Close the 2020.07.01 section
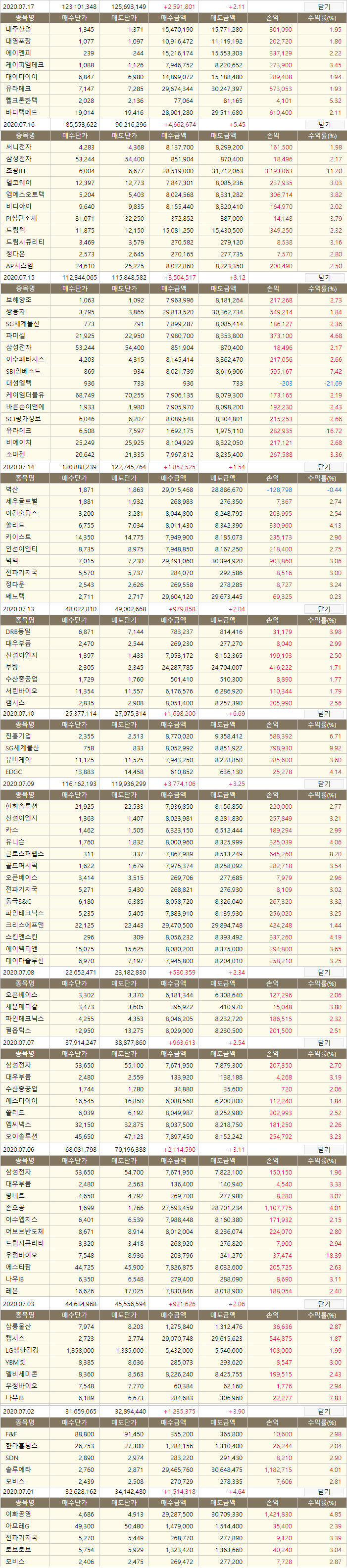This screenshot has height=1568, width=347. [x=324, y=1492]
